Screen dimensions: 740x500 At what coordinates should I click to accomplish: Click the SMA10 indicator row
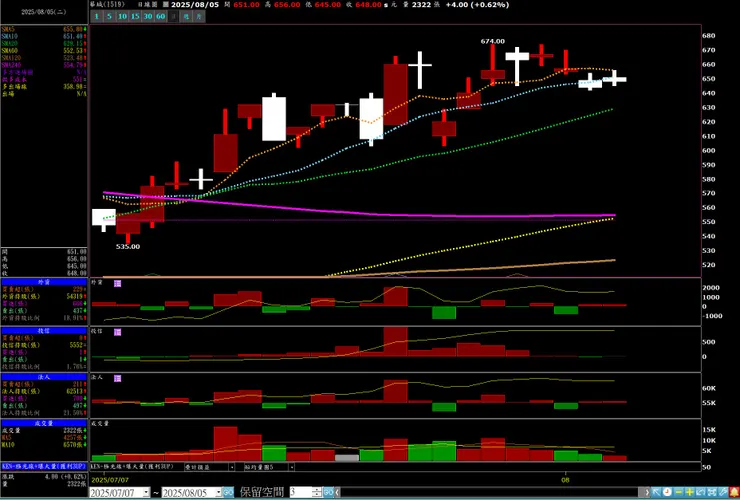[44, 36]
